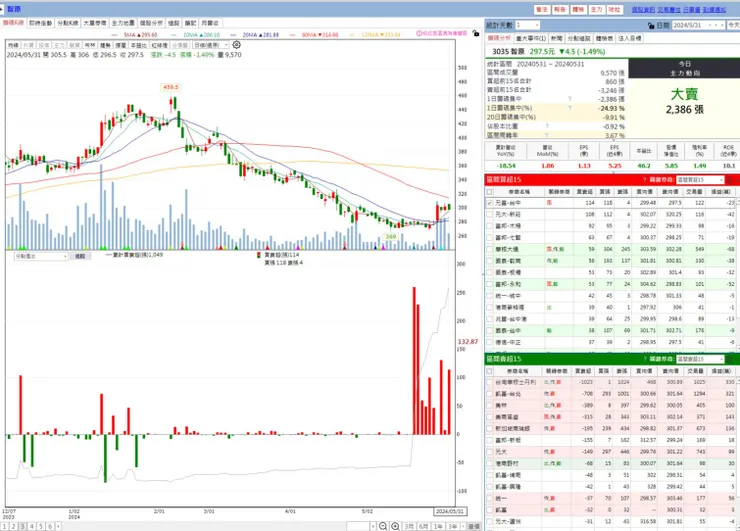This screenshot has height=531, width=740.
Task: Check the 摩根大通 broker checkbox
Action: pyautogui.click(x=489, y=249)
